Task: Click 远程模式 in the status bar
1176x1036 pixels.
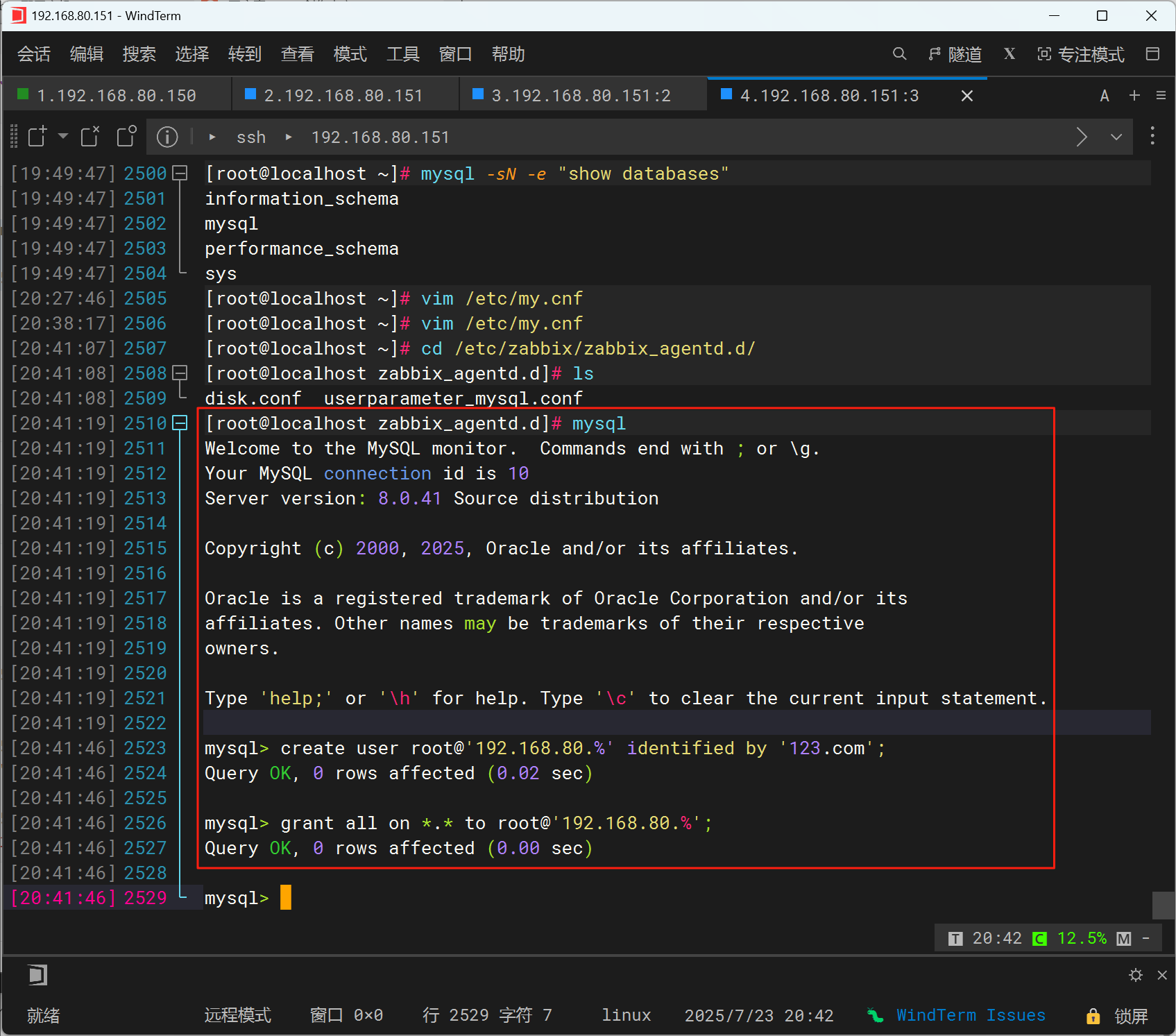Action: click(237, 1015)
